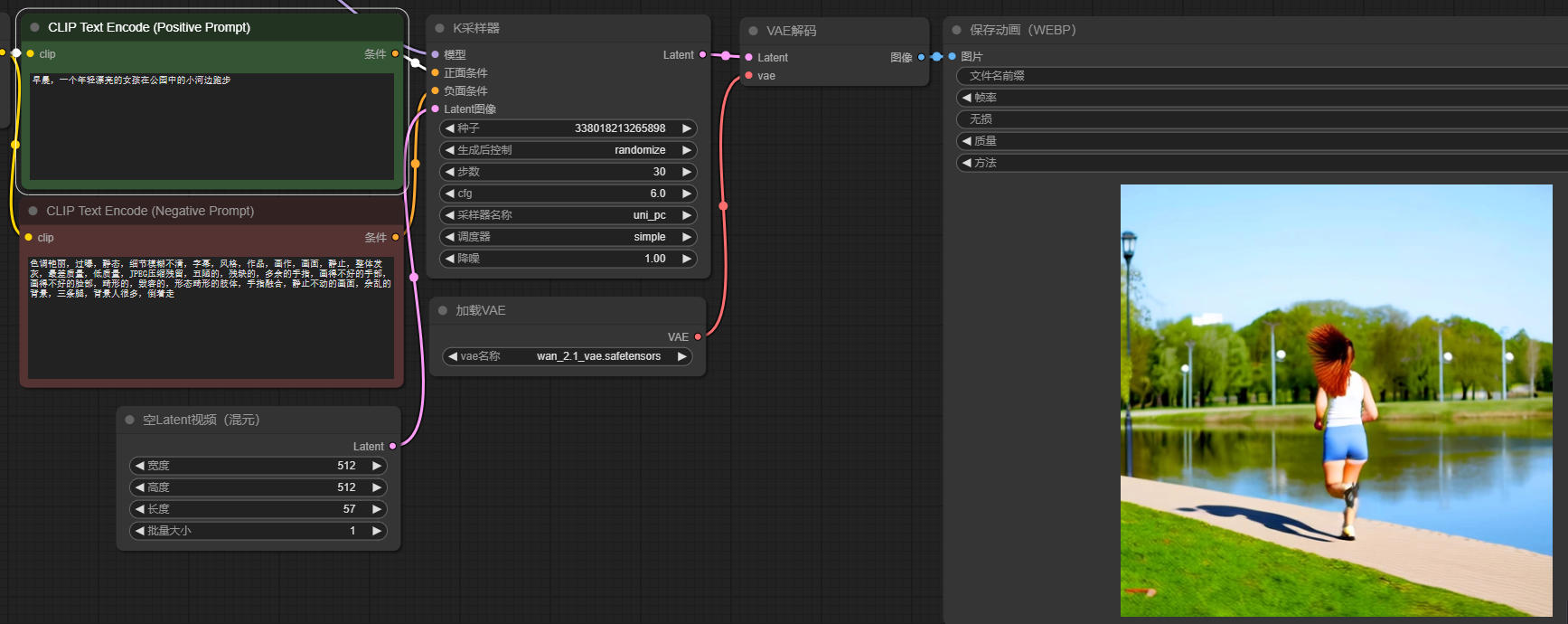Open the 生成后控制 randomize selector
Image resolution: width=1568 pixels, height=624 pixels.
click(568, 150)
